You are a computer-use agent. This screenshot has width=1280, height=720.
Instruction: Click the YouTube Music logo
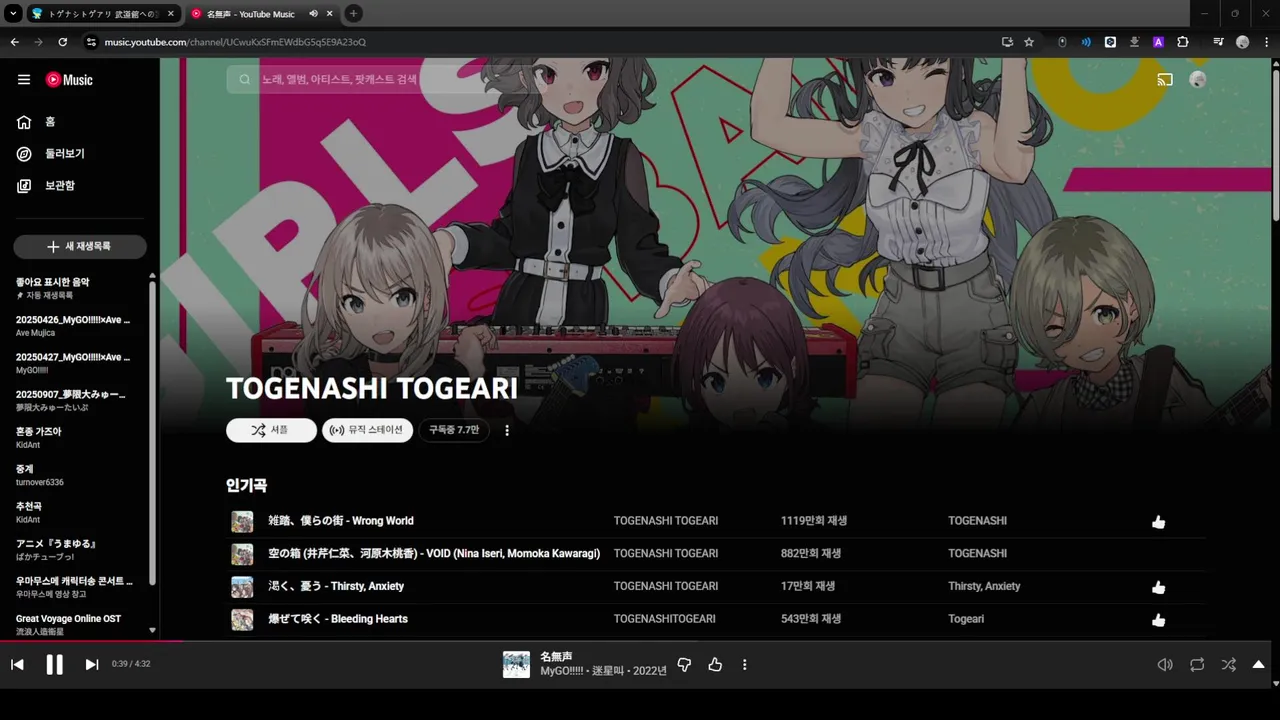click(x=69, y=80)
